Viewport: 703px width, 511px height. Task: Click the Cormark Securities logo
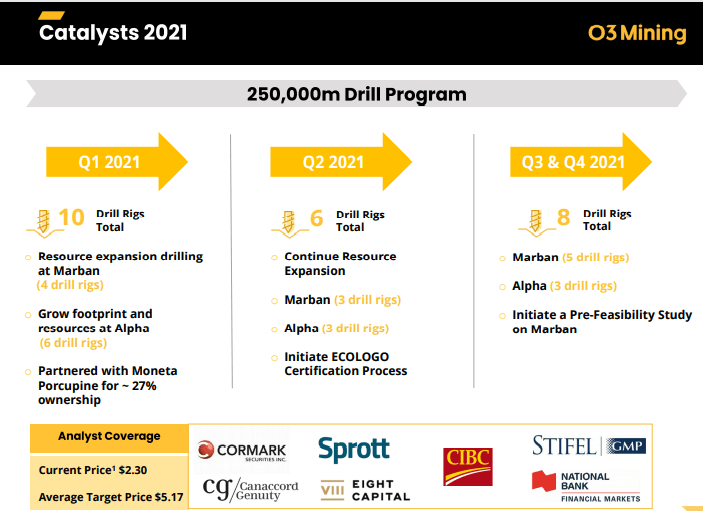point(242,450)
